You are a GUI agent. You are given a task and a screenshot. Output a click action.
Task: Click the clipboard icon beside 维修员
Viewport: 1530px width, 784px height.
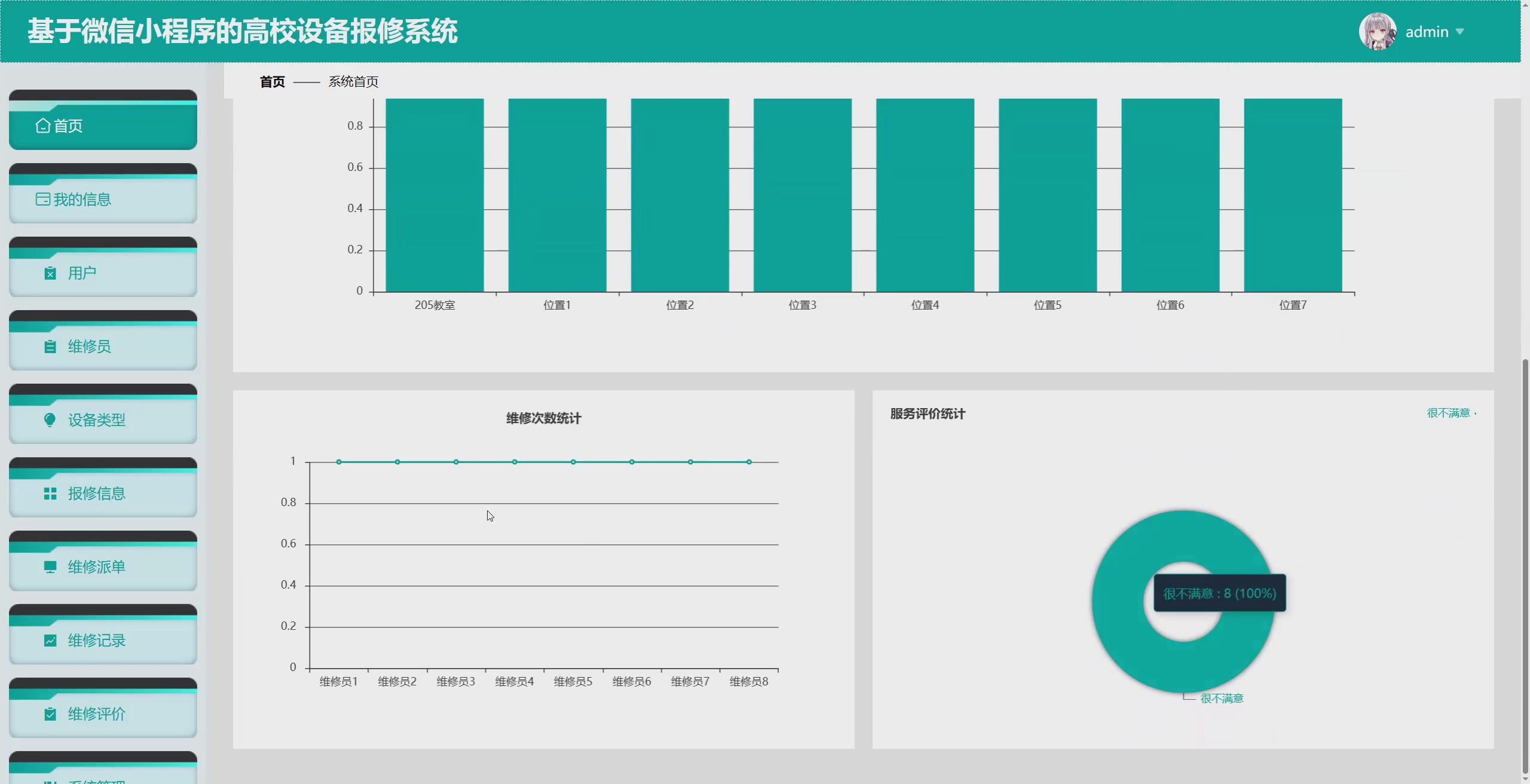pos(50,347)
